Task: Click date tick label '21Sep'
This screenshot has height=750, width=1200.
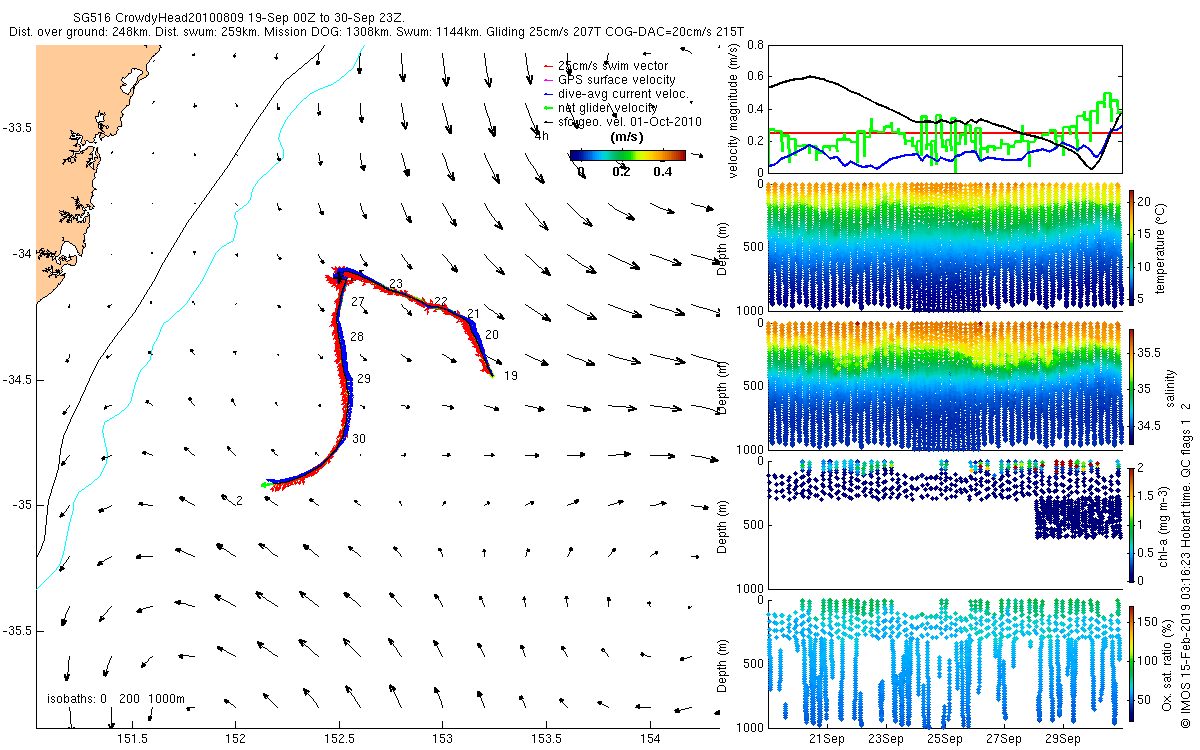Action: 828,739
